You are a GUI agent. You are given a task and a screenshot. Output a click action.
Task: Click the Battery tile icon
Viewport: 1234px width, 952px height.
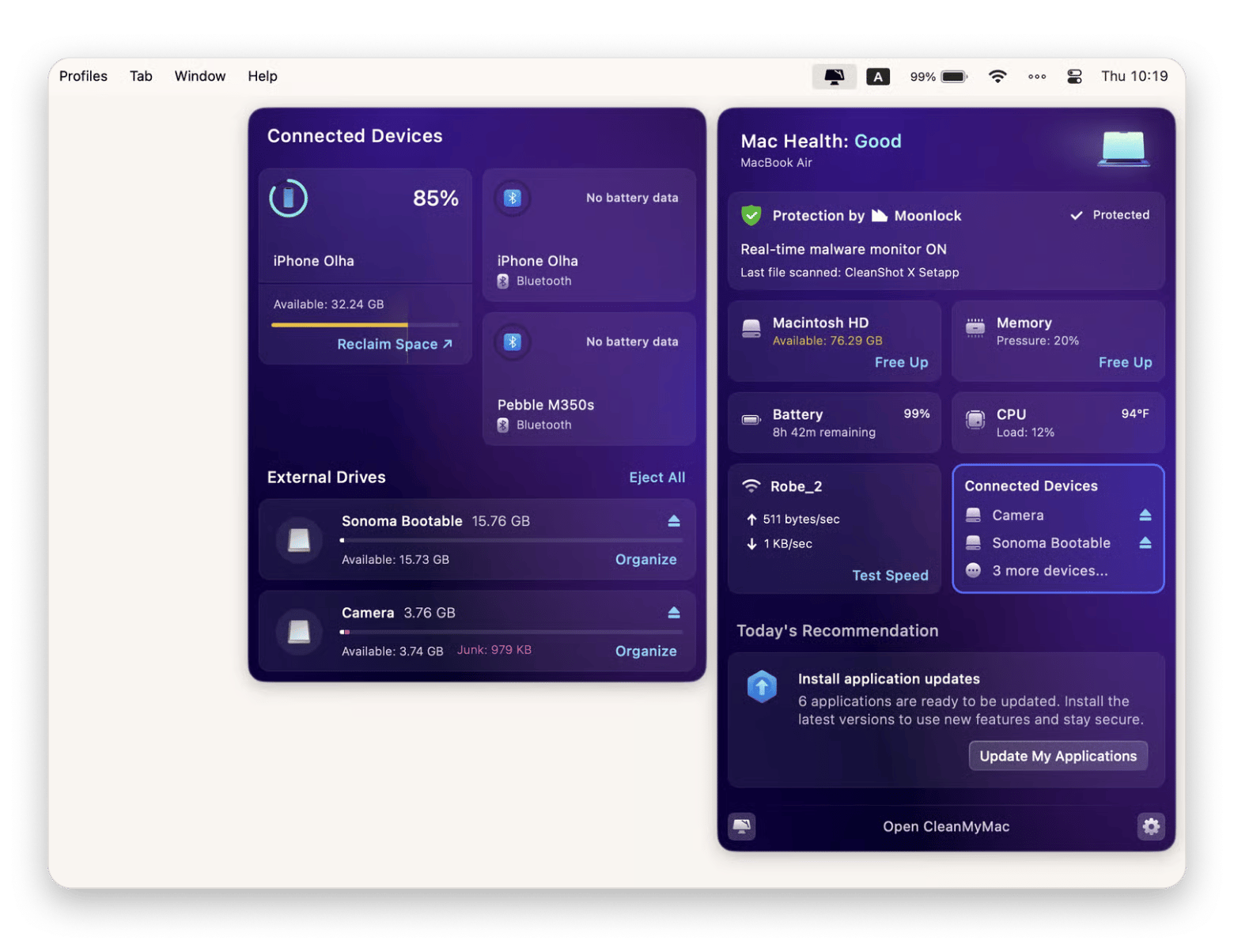[751, 420]
